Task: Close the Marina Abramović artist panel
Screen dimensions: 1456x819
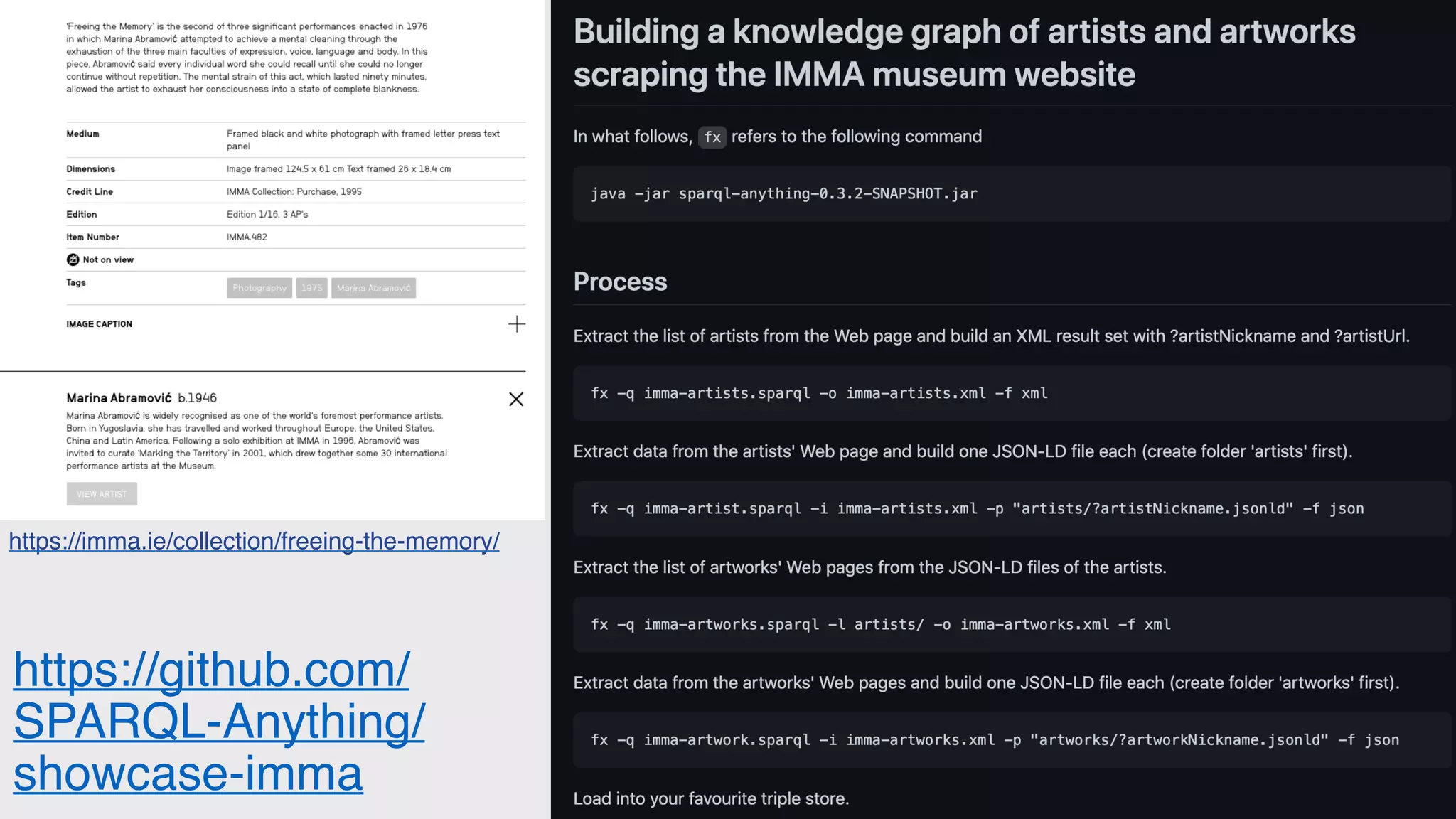Action: point(516,399)
